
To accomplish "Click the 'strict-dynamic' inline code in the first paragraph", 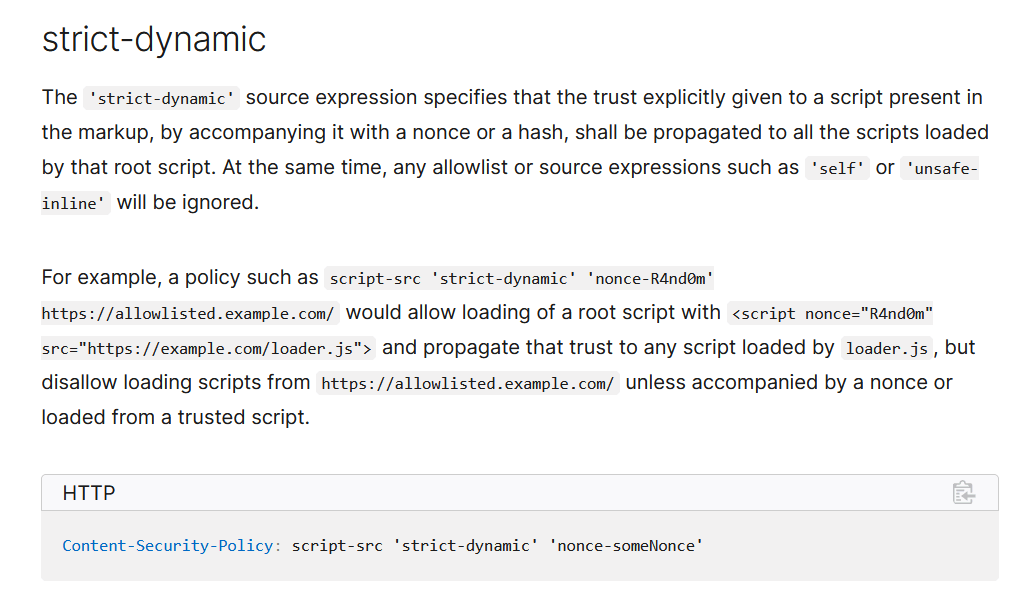I will [x=161, y=98].
